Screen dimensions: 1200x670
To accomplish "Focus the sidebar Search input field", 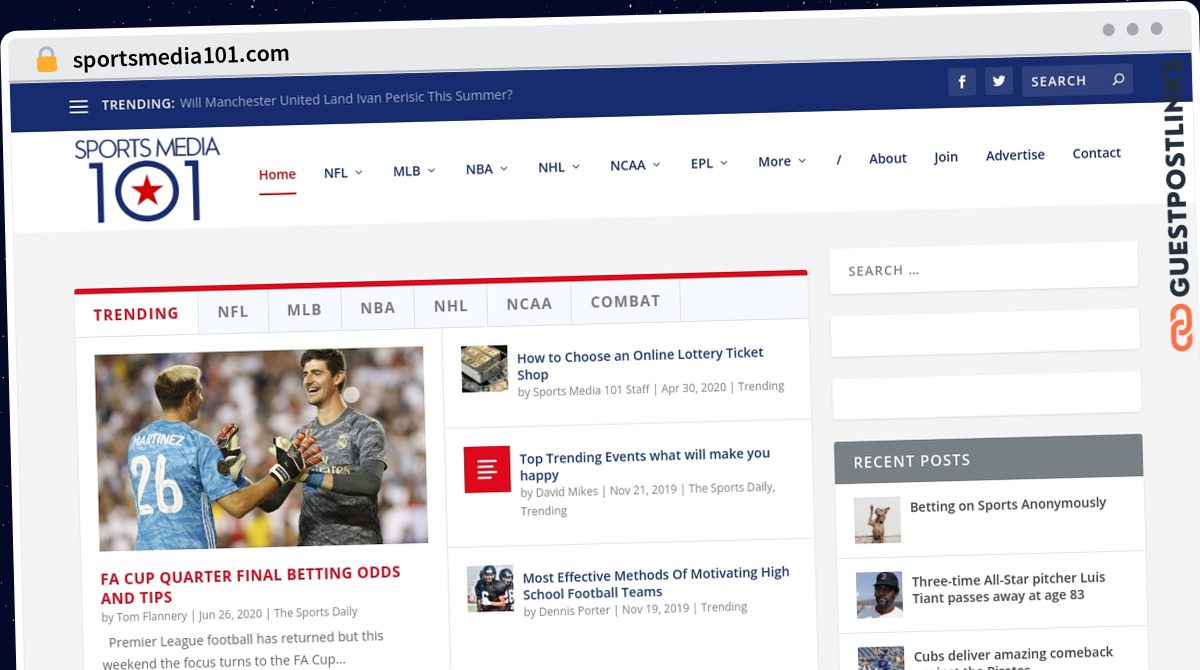I will point(984,268).
